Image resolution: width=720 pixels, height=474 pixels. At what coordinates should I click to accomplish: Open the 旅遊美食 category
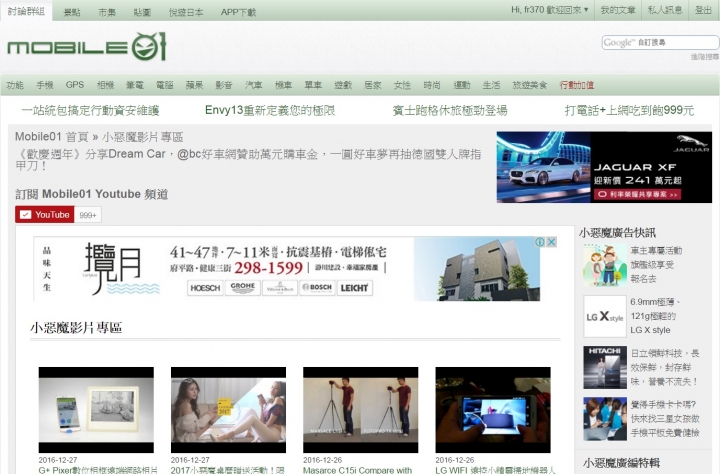[x=529, y=85]
